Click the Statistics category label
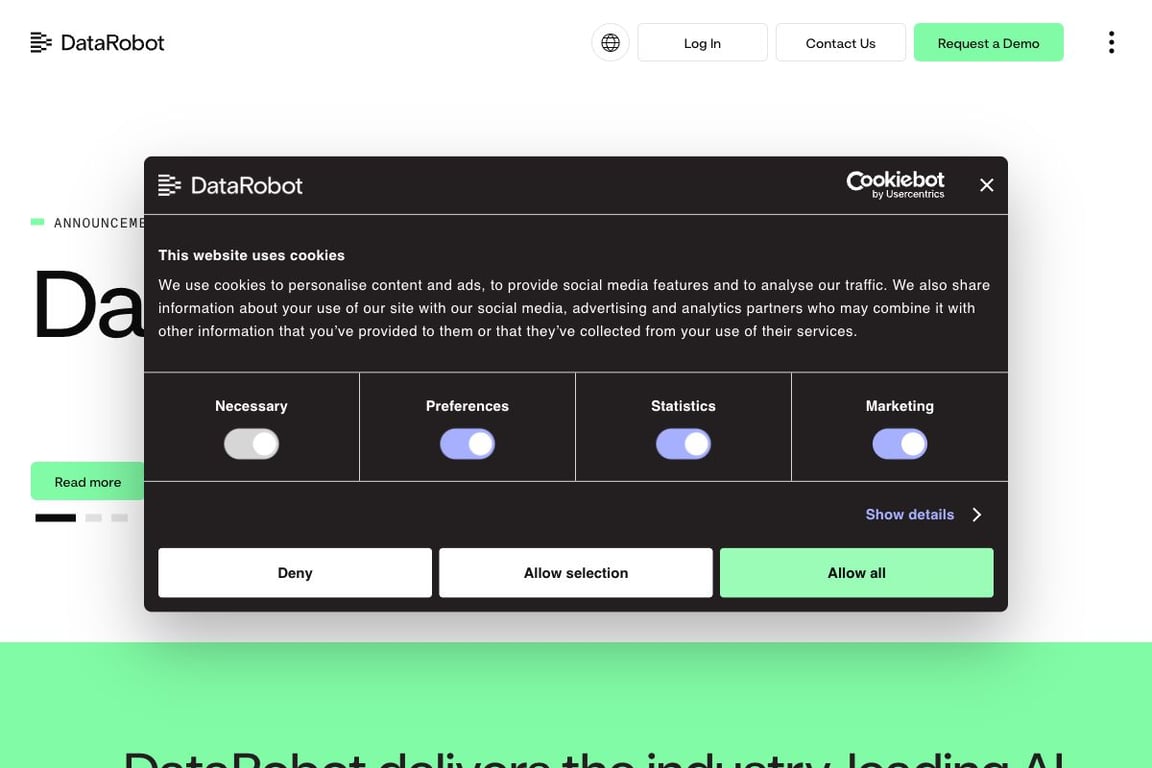1152x768 pixels. pos(683,406)
